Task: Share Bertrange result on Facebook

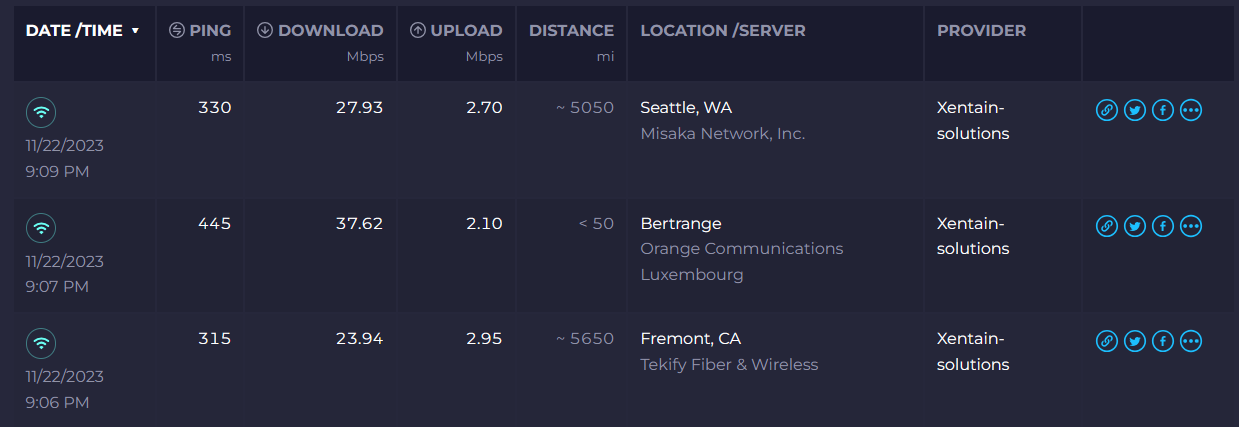Action: click(x=1162, y=226)
